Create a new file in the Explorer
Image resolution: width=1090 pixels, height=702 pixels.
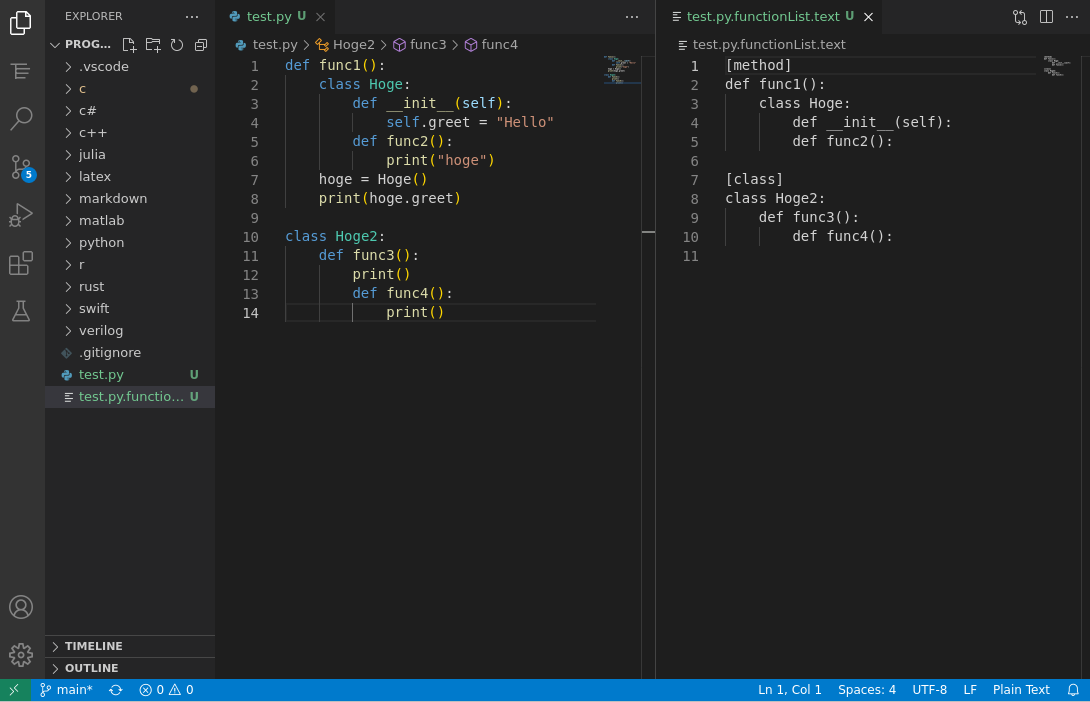tap(128, 44)
